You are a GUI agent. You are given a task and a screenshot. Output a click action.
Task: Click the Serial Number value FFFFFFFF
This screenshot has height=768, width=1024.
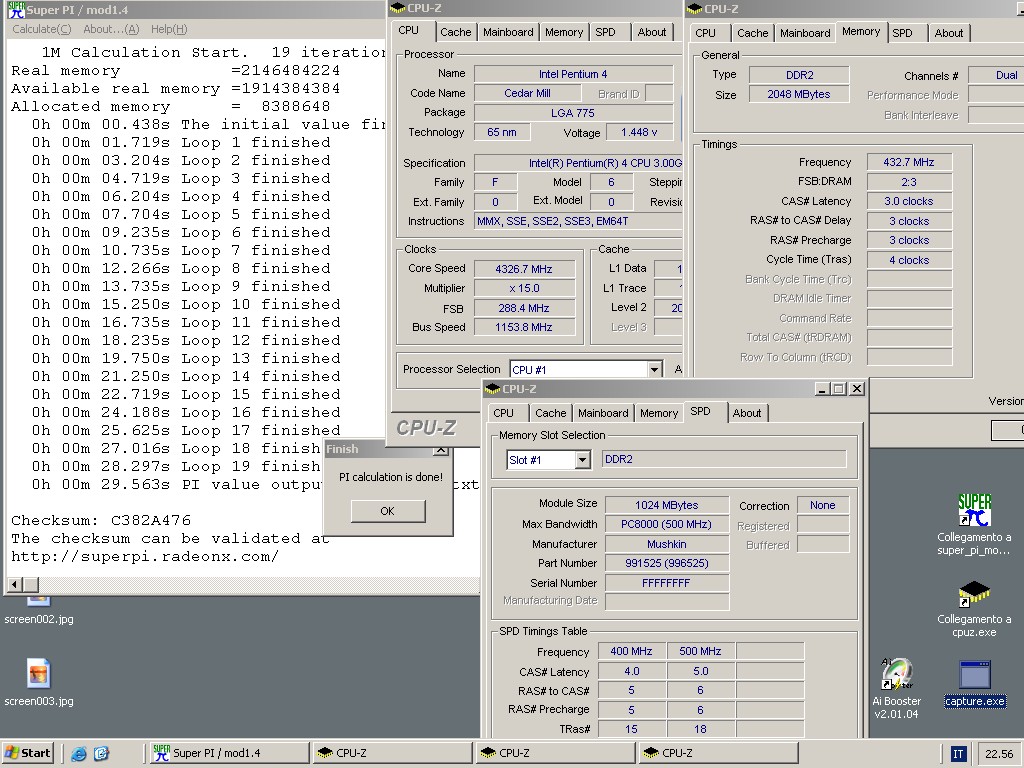point(666,583)
